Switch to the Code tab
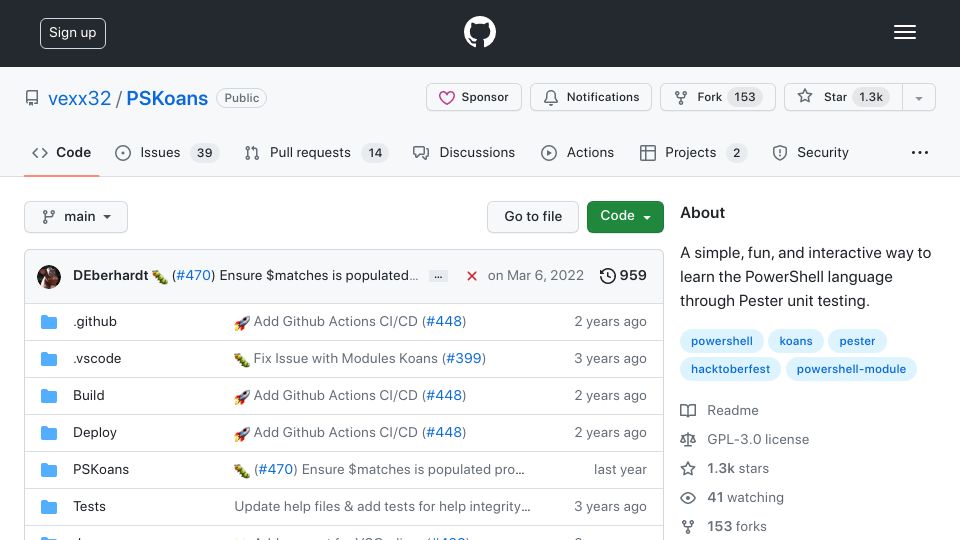960x540 pixels. click(x=61, y=152)
